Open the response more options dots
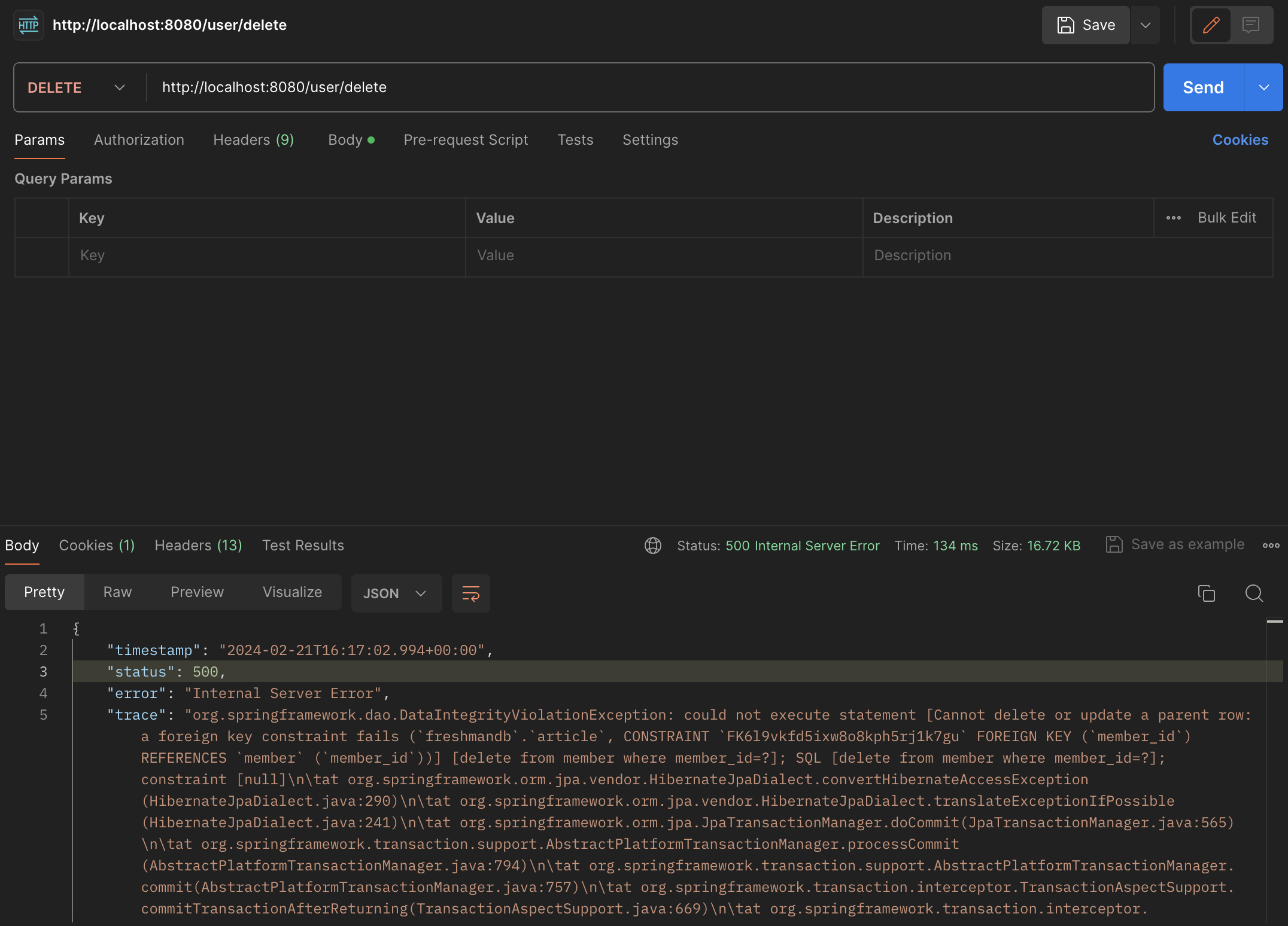The width and height of the screenshot is (1288, 926). click(1271, 546)
